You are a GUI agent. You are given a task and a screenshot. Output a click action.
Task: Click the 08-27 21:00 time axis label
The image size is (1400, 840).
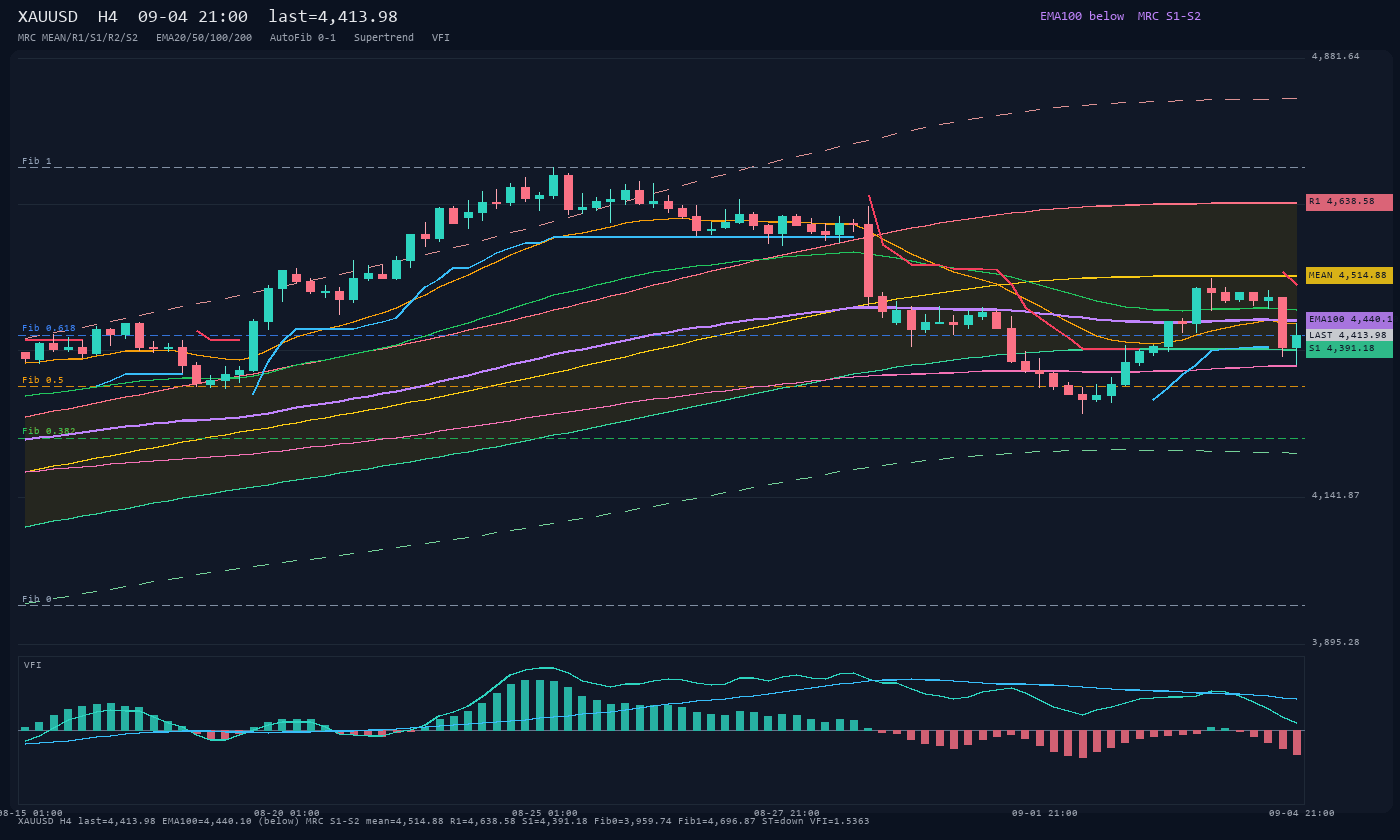pos(787,813)
